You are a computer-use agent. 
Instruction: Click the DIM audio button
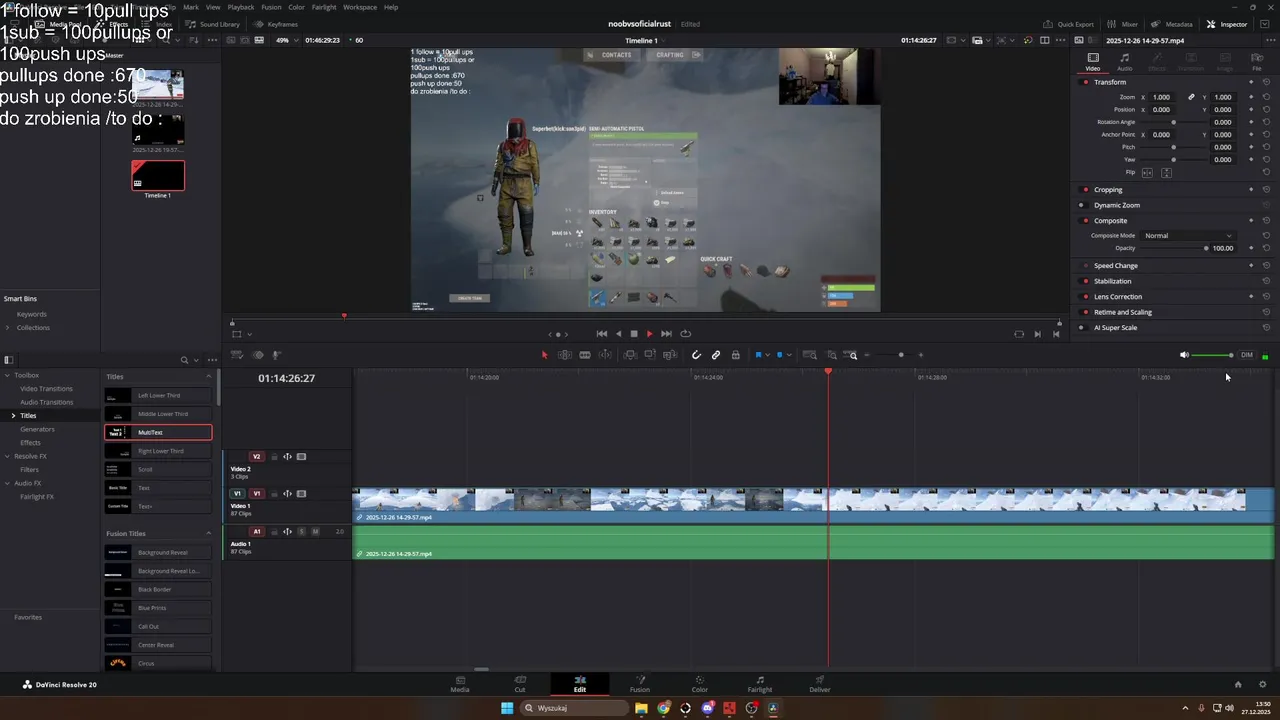[x=1247, y=355]
